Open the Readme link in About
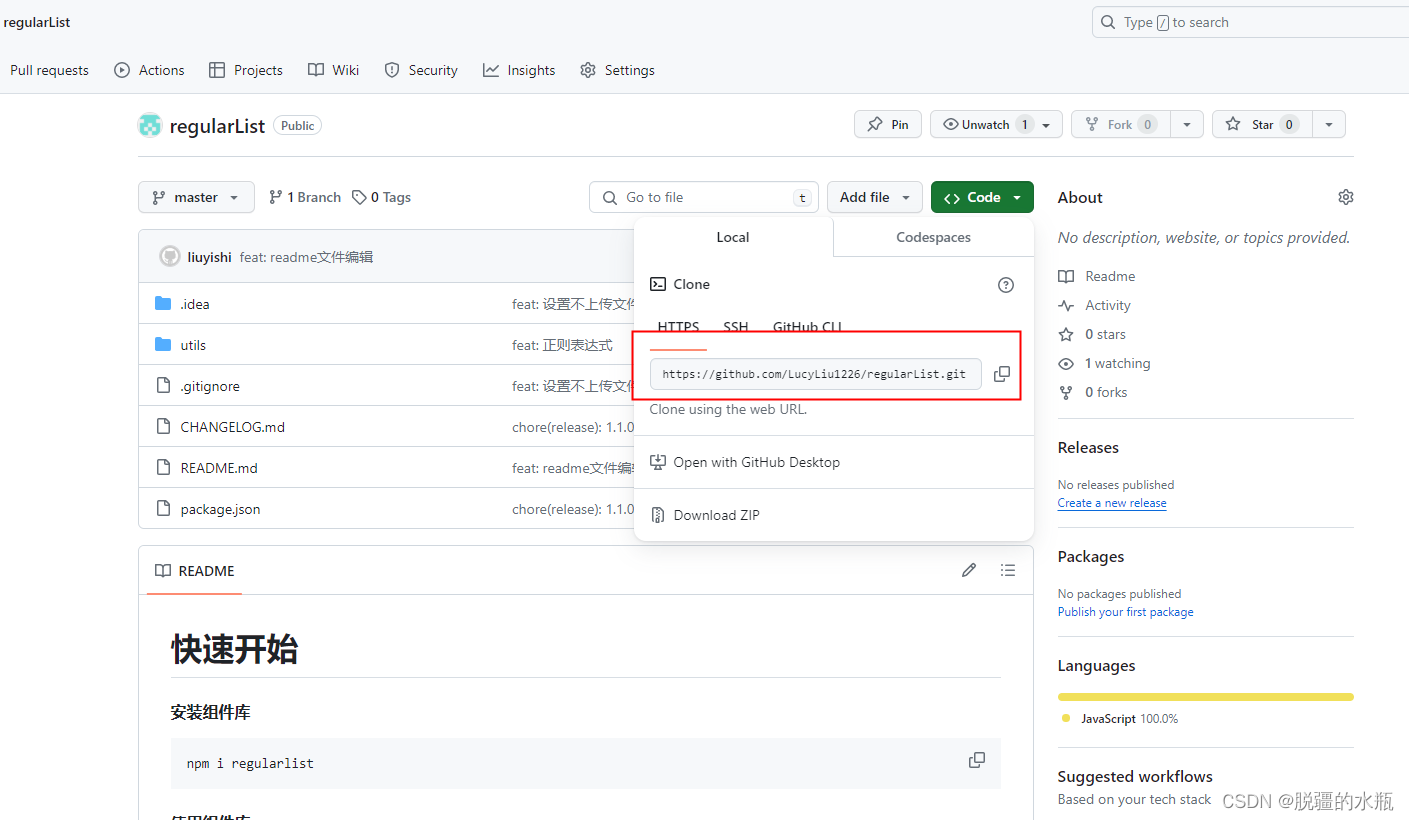1409x820 pixels. [x=1097, y=276]
